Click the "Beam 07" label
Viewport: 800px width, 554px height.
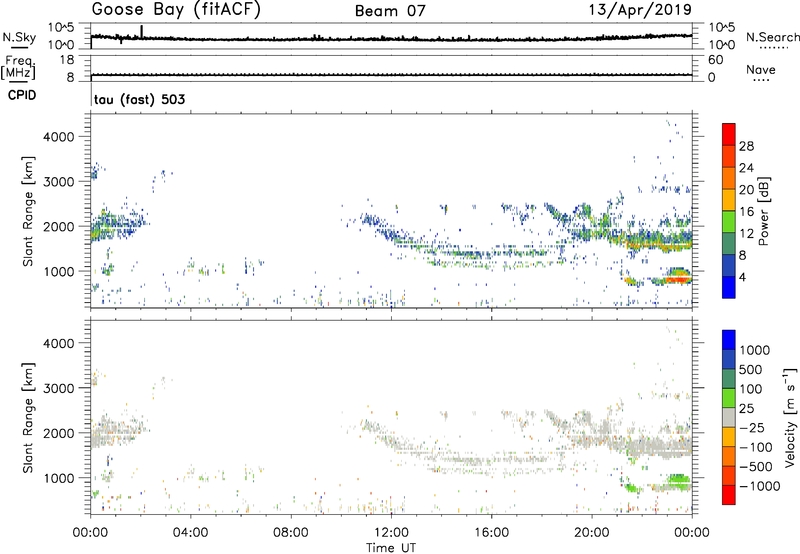coord(390,11)
